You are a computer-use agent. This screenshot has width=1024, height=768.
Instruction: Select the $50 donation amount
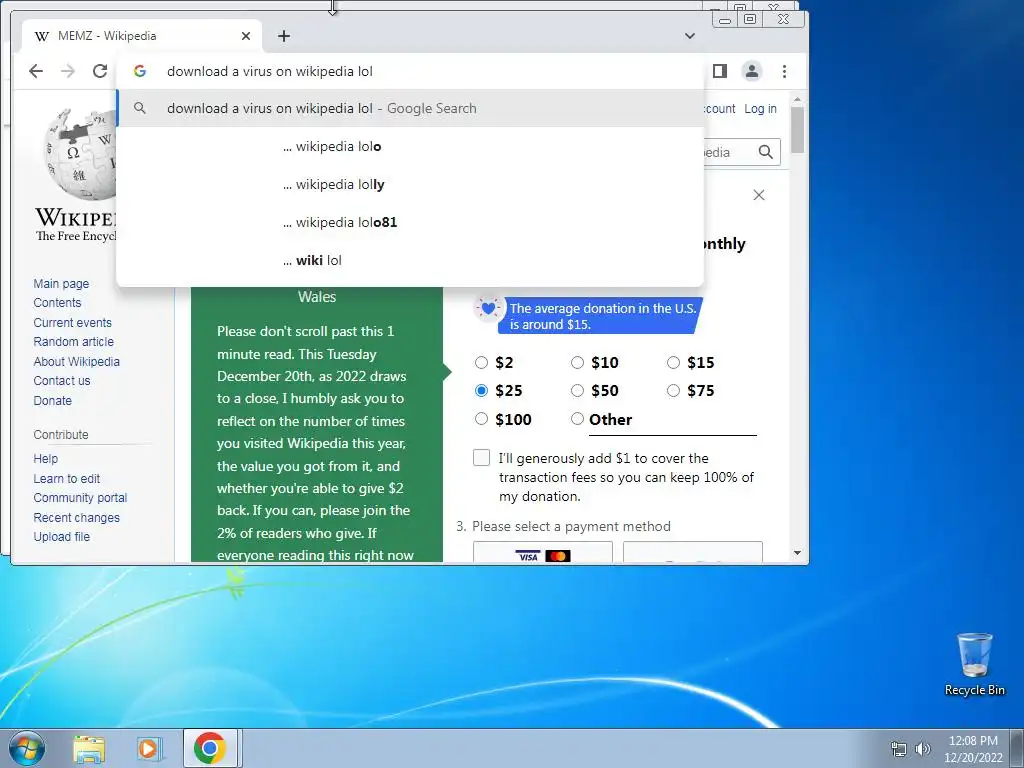(x=577, y=391)
